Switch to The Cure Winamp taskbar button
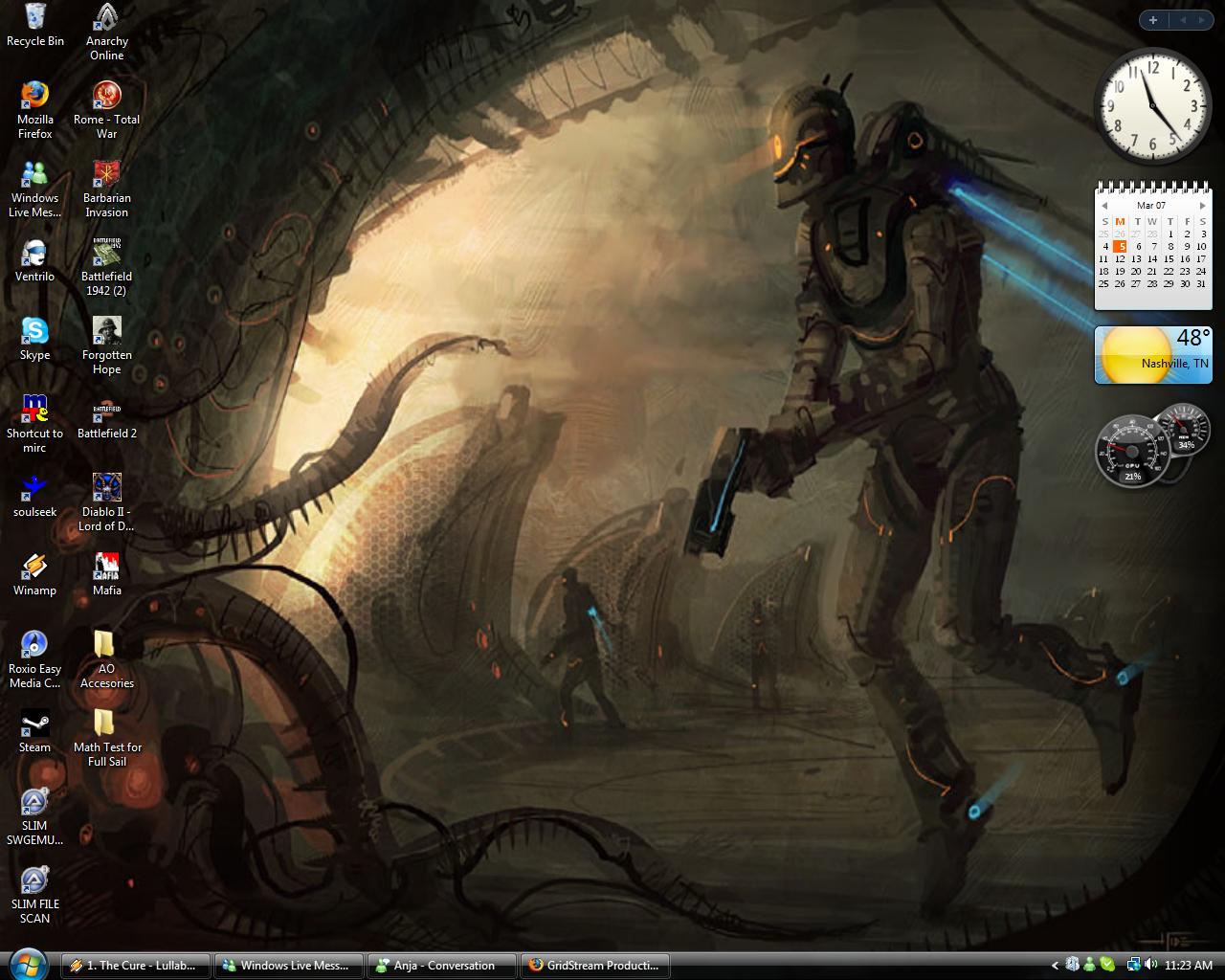1225x980 pixels. 135,966
